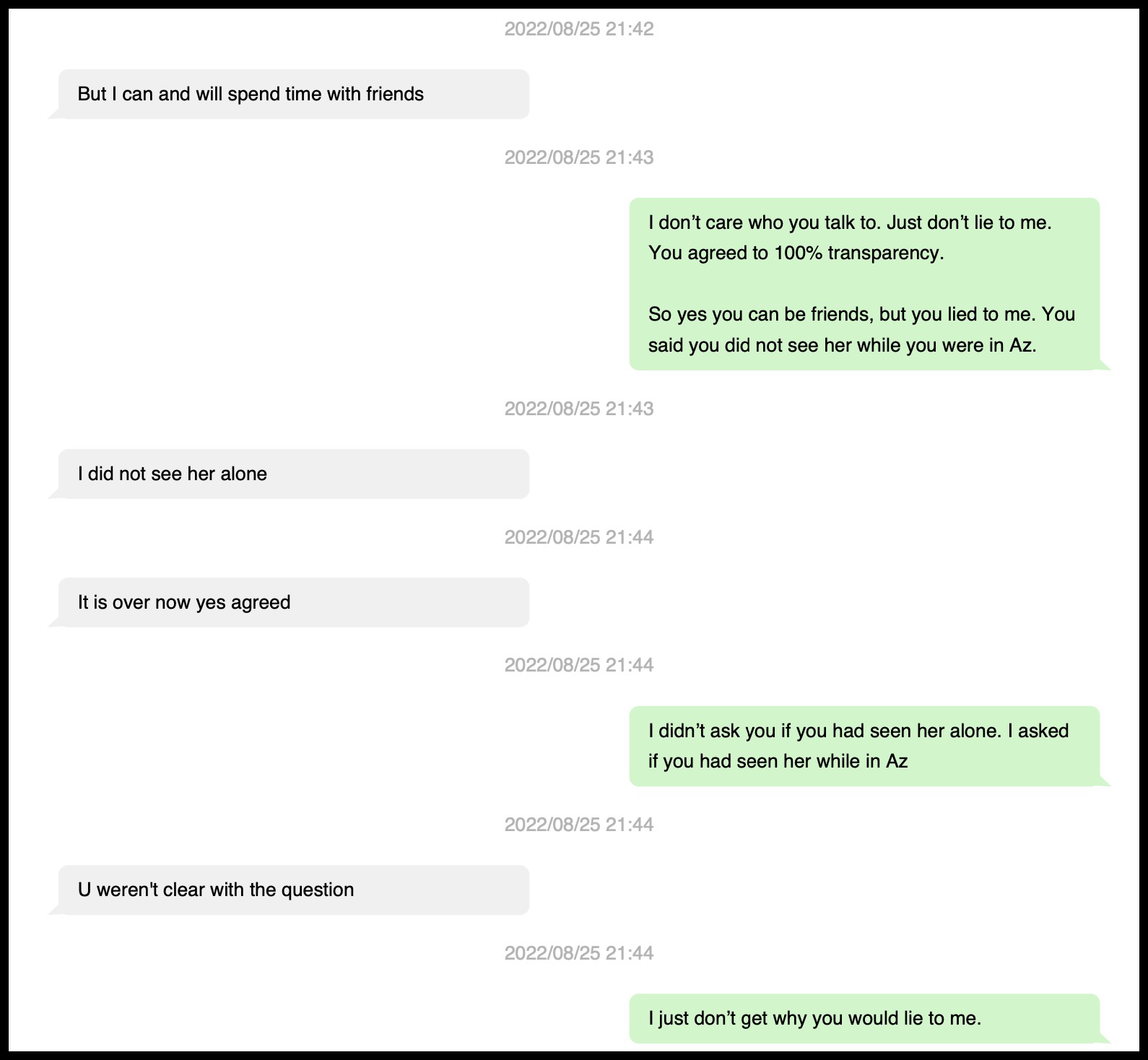The height and width of the screenshot is (1060, 1148).
Task: Click the 'I didn't ask you if you had seen her alone' bubble
Action: (x=864, y=746)
